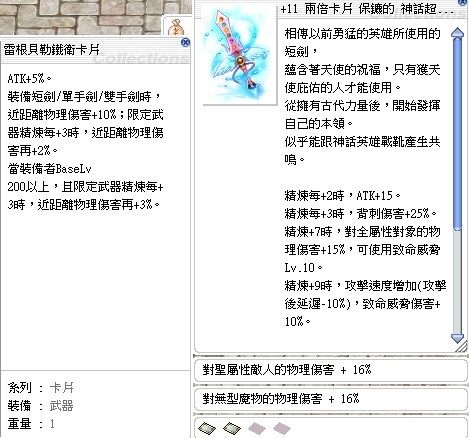Click the winged sword item image
Screen dimensions: 469x438
(x=240, y=55)
